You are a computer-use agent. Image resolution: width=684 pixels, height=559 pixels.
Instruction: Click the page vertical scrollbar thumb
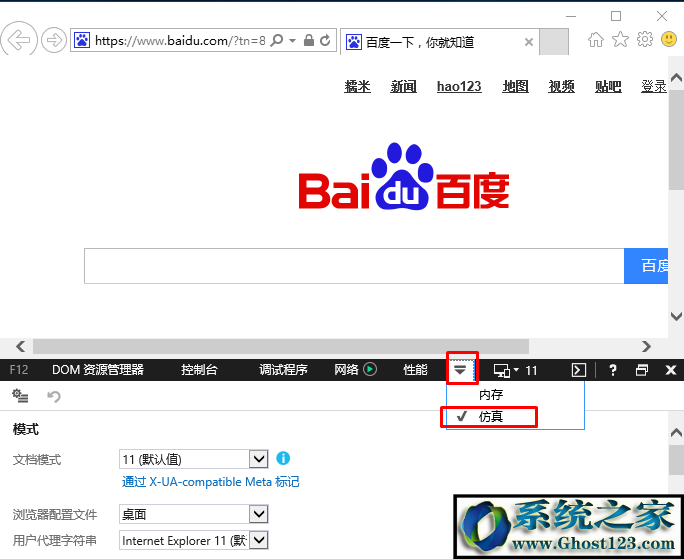676,138
